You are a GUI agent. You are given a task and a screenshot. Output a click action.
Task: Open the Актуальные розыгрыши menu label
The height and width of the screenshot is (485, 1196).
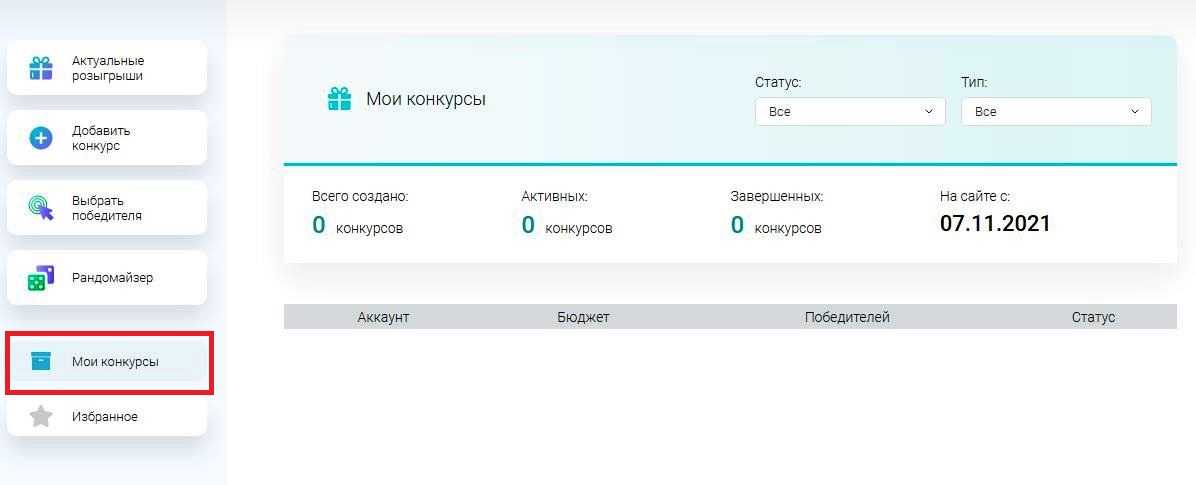tap(108, 68)
